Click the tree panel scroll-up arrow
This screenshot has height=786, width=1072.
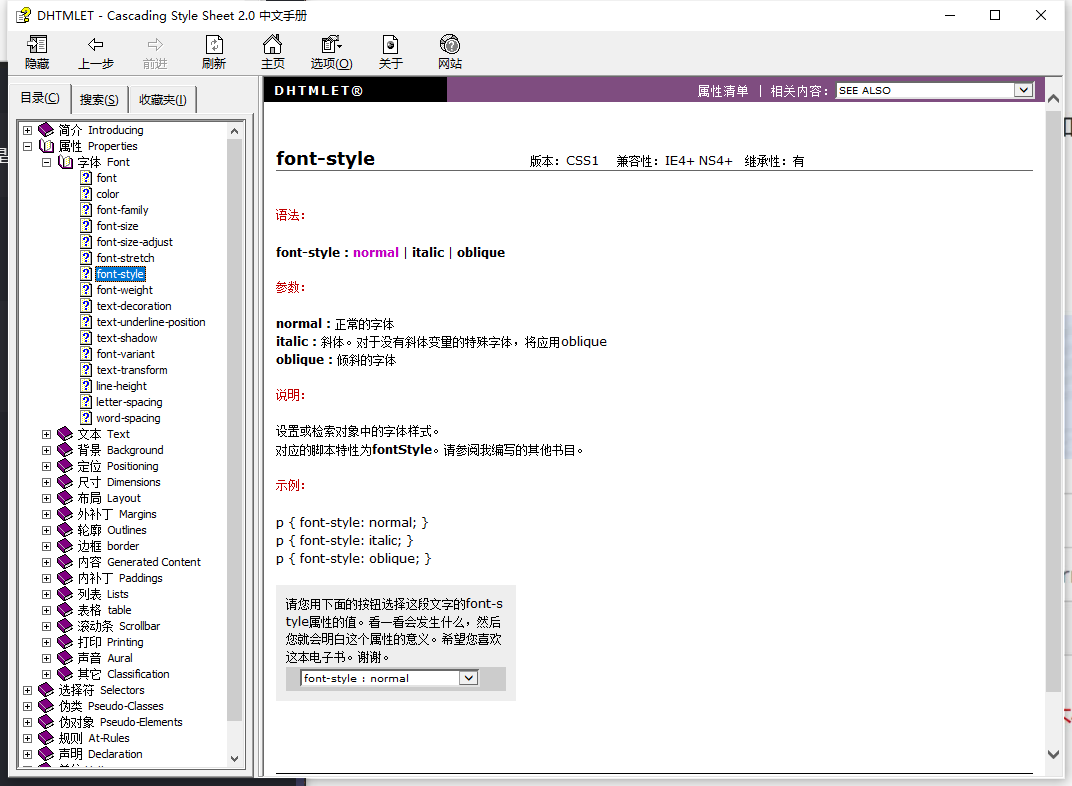coord(234,131)
